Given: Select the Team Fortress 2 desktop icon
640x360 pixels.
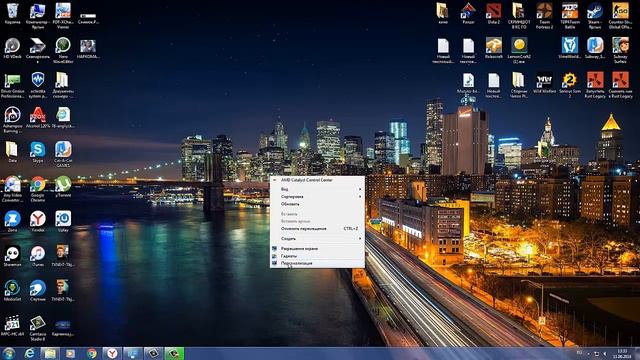Looking at the screenshot, I should (544, 16).
